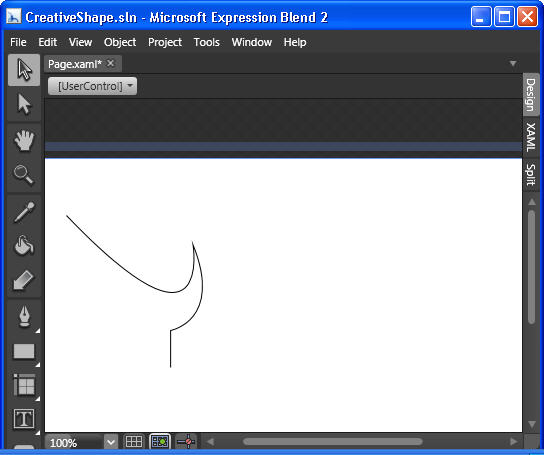
Task: Switch to Split view tab
Action: pyautogui.click(x=531, y=175)
